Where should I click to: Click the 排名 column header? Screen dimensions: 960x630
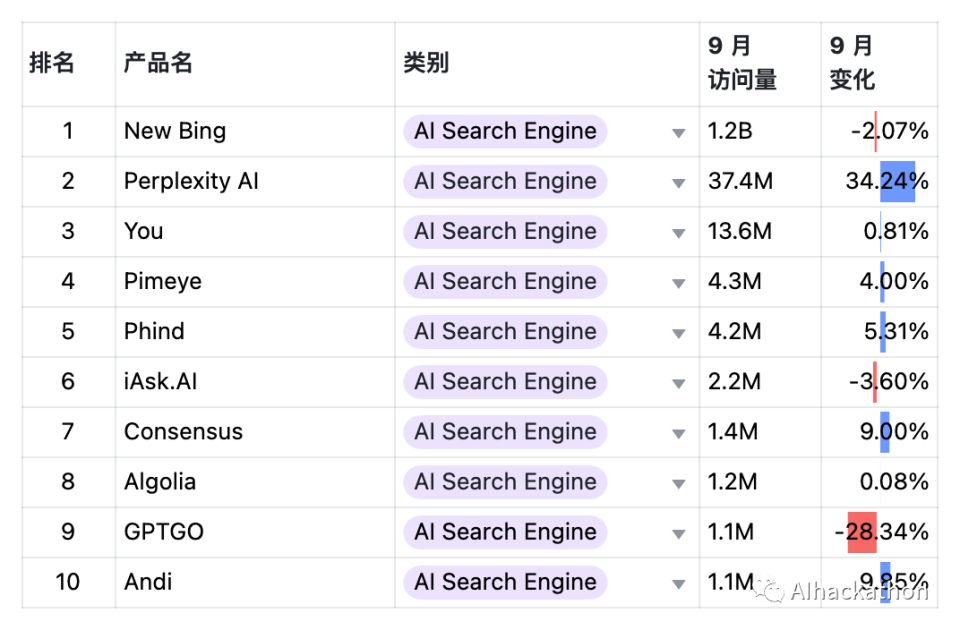(x=52, y=63)
